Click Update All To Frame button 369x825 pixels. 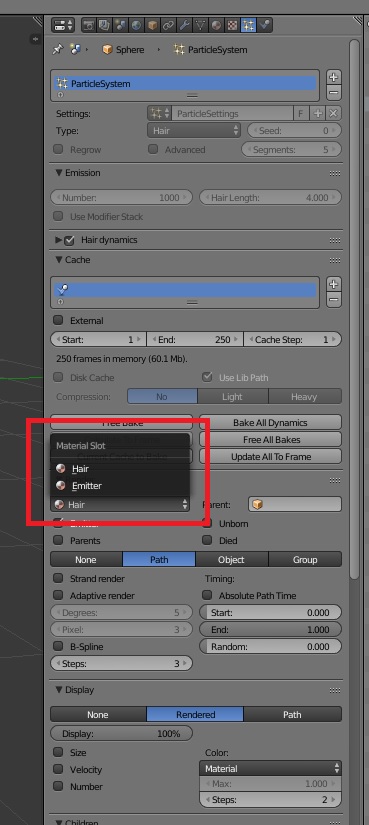271,457
